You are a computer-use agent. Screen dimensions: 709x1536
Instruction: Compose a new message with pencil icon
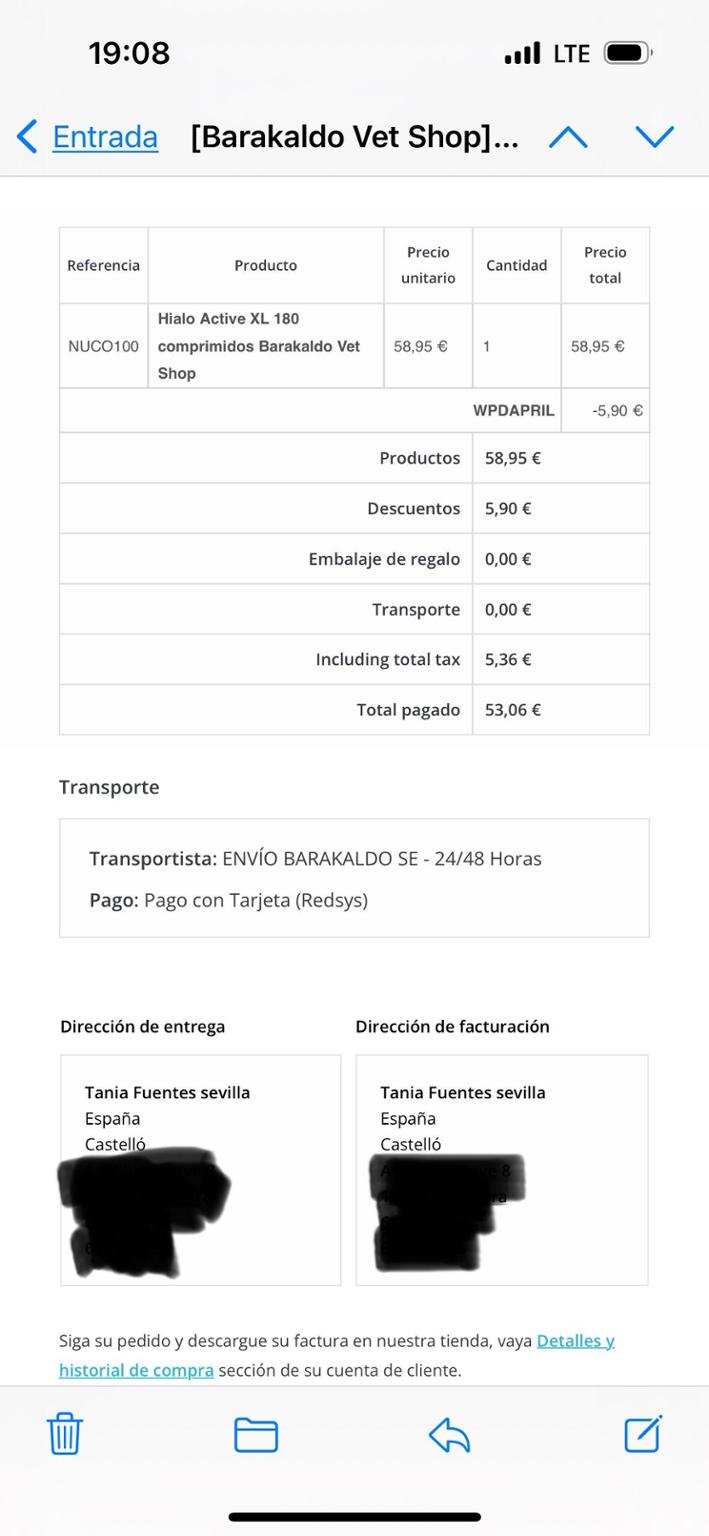pyautogui.click(x=643, y=1433)
